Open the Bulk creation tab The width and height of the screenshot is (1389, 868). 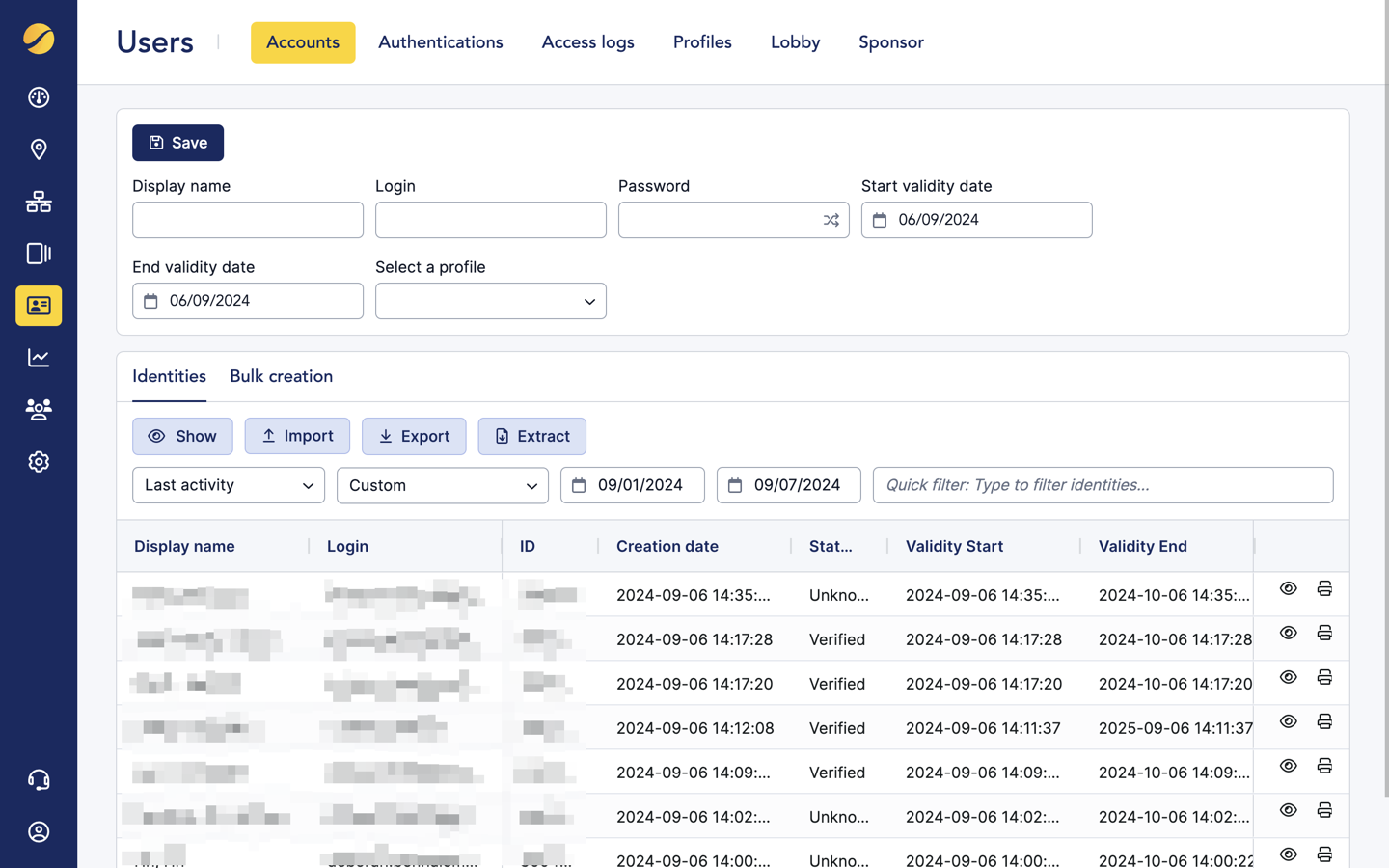click(281, 376)
